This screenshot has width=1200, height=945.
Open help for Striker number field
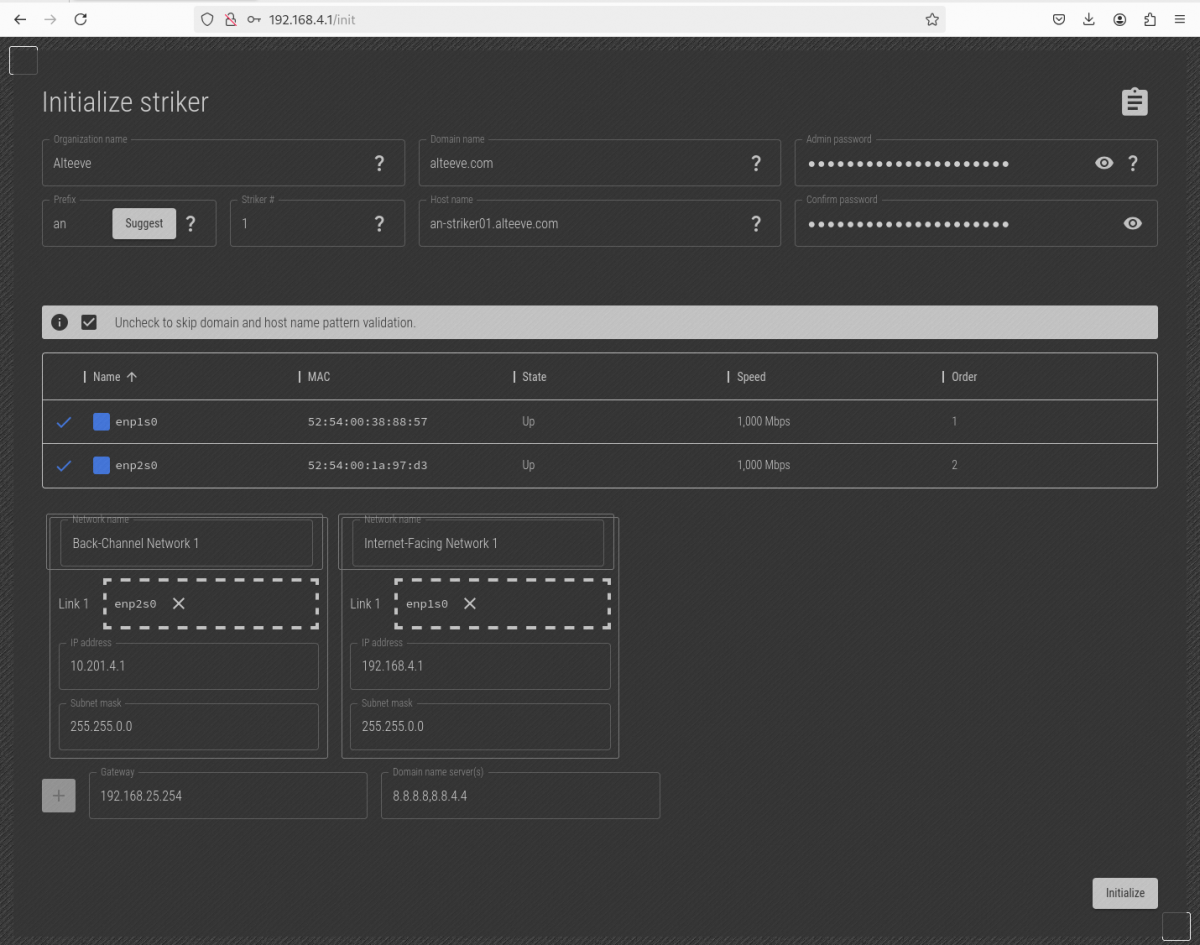(x=379, y=224)
